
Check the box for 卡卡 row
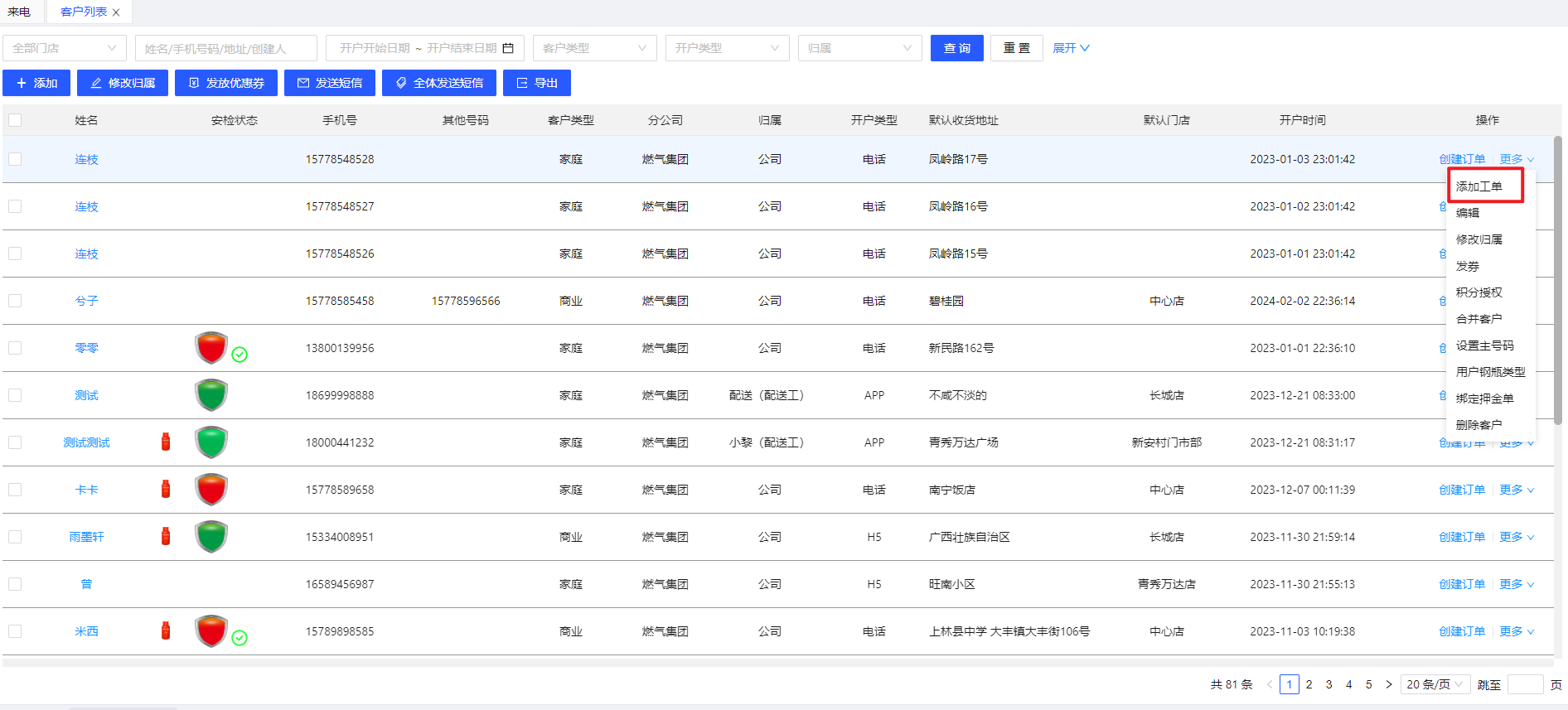point(15,490)
